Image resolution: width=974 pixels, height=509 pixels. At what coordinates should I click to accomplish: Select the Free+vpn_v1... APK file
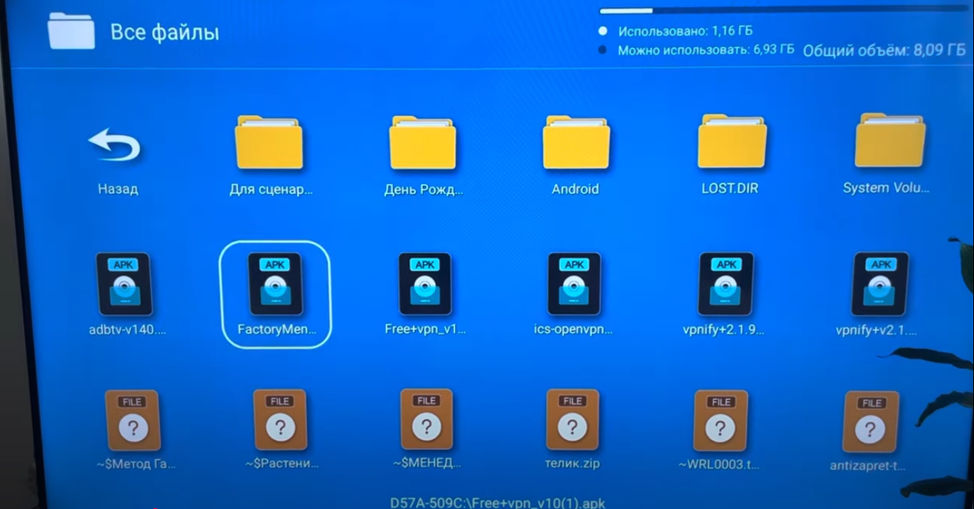[x=425, y=284]
